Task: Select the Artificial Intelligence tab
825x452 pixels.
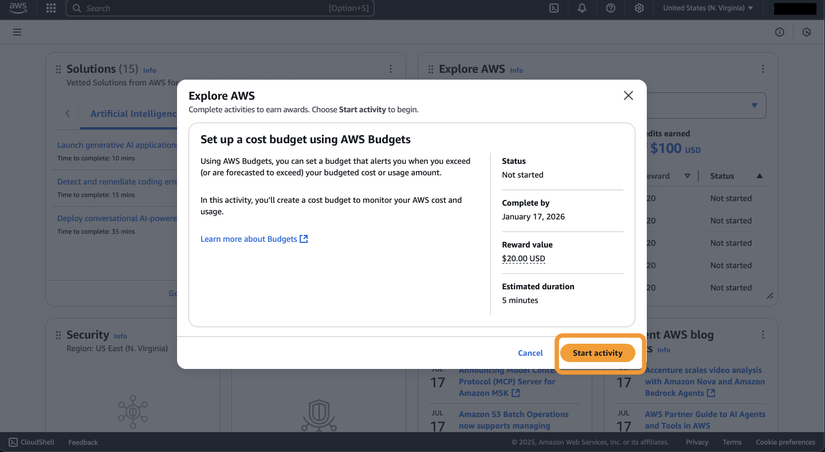Action: [133, 114]
